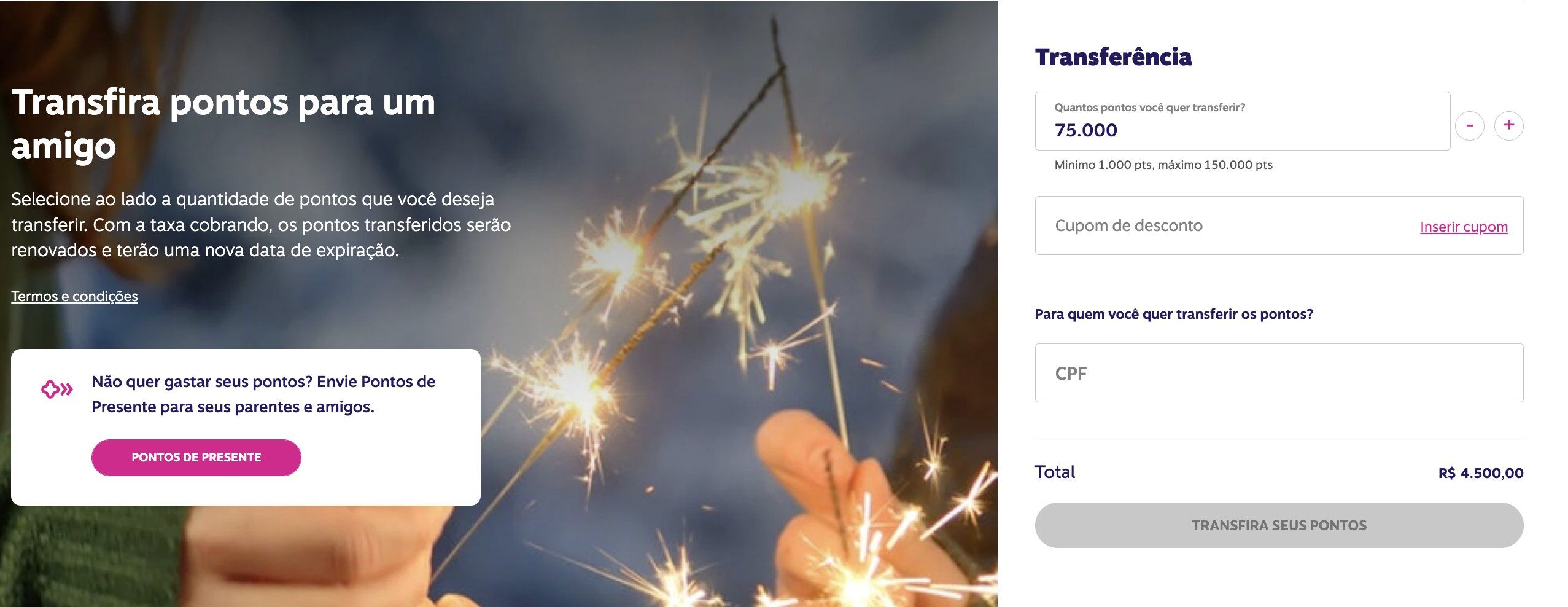Click the gift points promo card text
Screen dimensions: 1568x607
click(x=263, y=394)
